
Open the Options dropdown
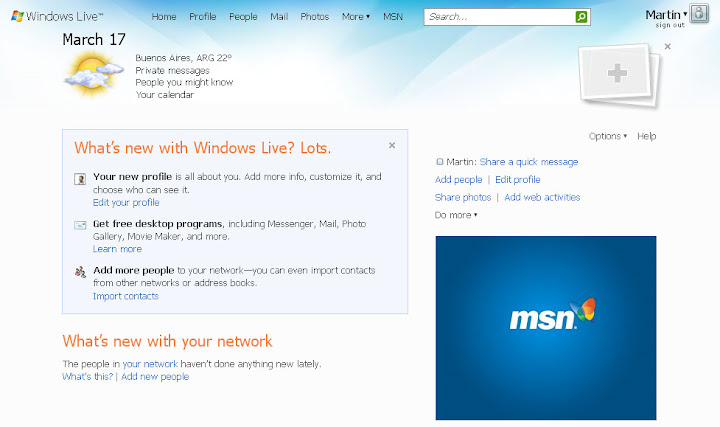coord(608,136)
